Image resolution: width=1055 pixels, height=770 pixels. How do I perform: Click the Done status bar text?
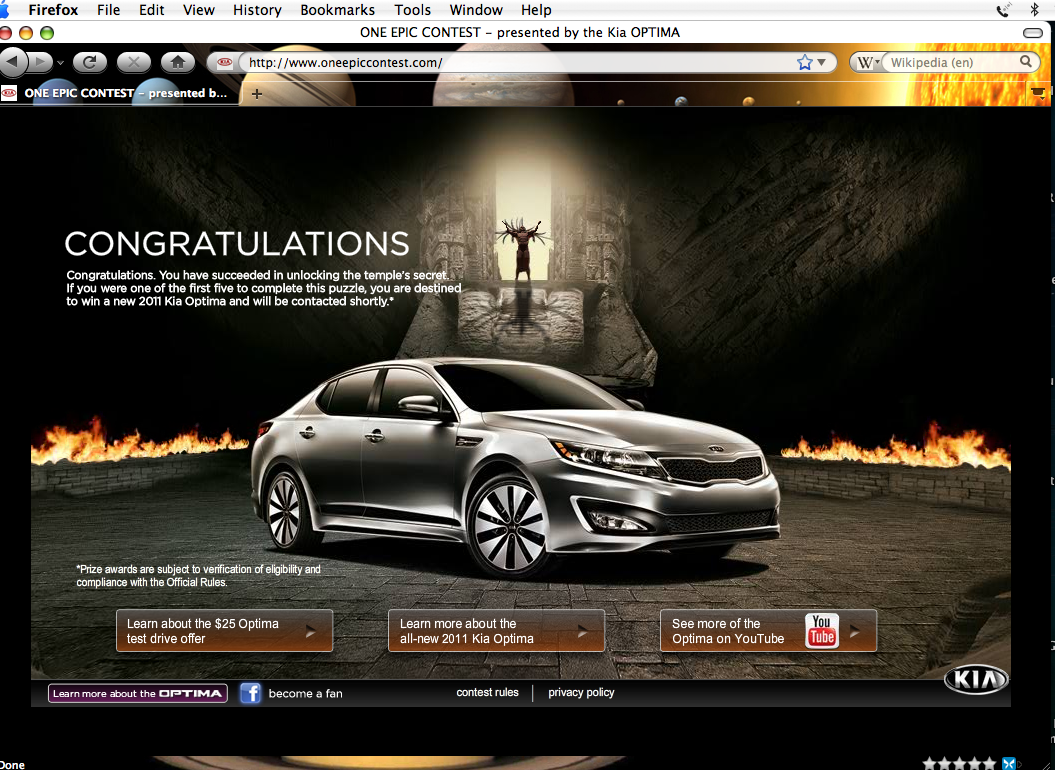pos(12,765)
